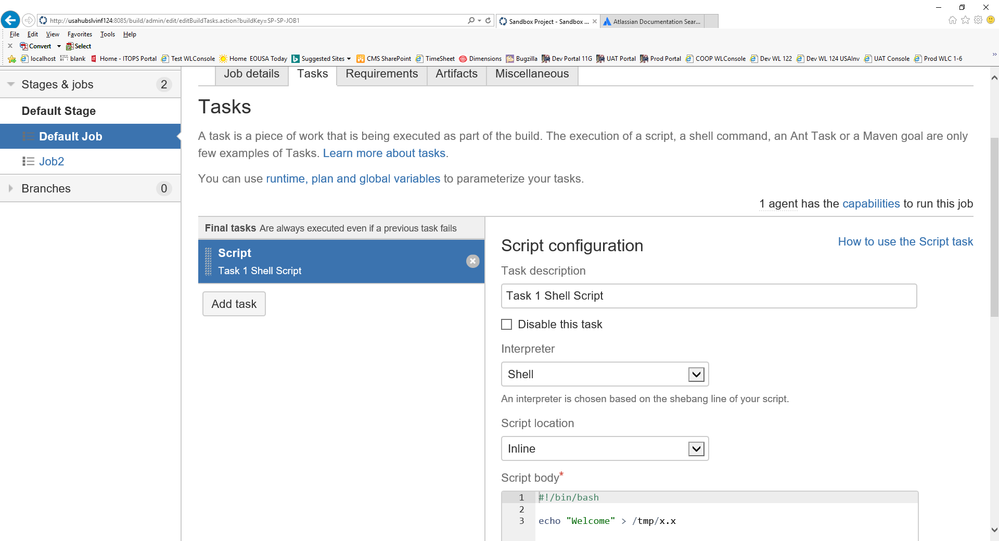Open the View menu
The width and height of the screenshot is (999, 541).
(52, 34)
